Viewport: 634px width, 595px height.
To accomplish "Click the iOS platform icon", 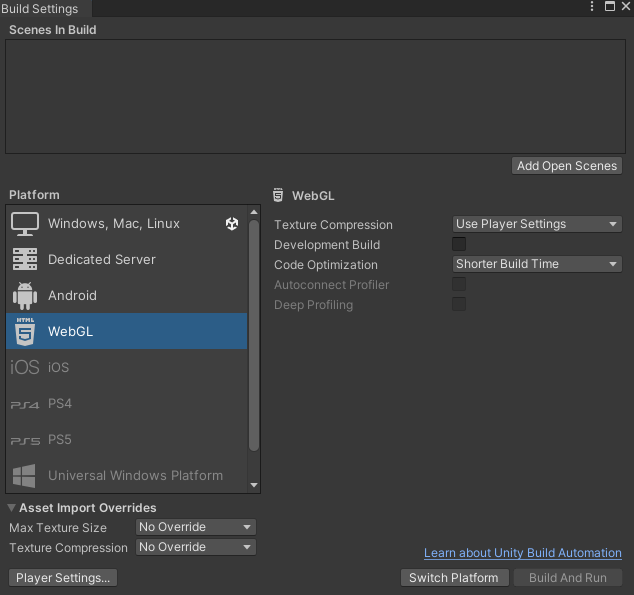I will [x=25, y=368].
